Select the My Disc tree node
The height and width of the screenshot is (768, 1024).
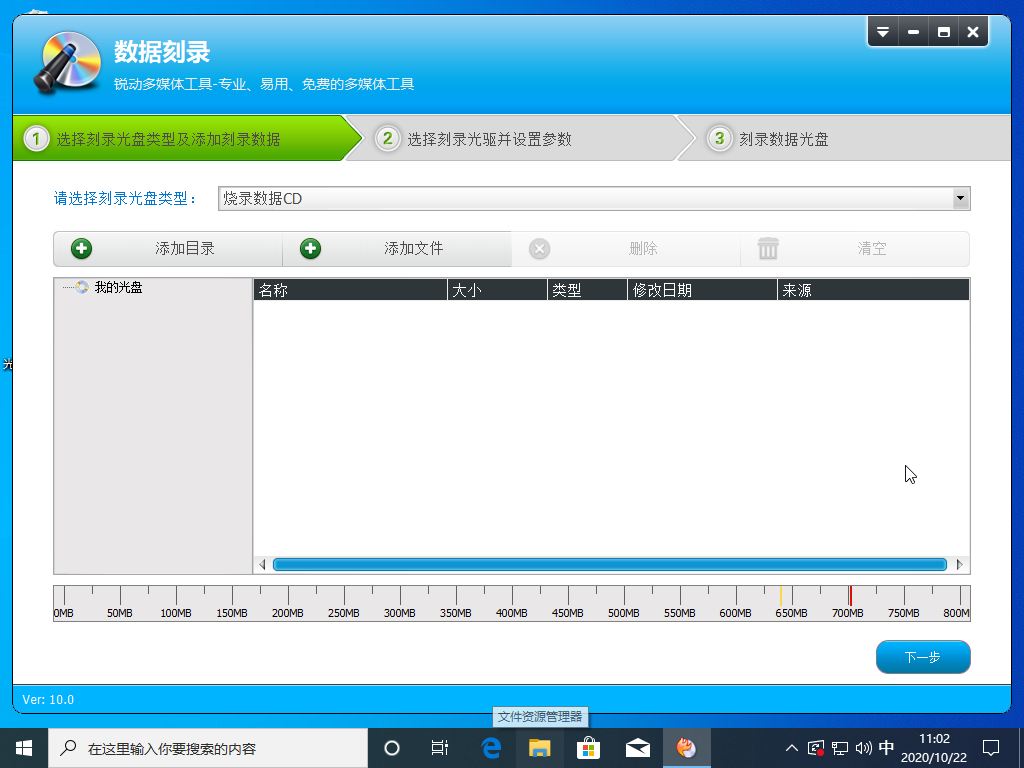pyautogui.click(x=118, y=288)
